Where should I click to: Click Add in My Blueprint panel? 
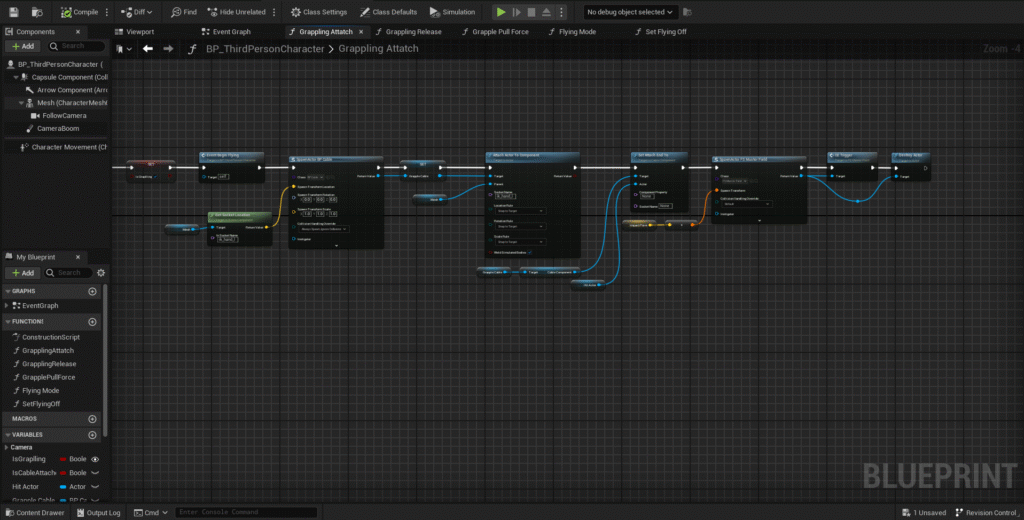click(23, 272)
